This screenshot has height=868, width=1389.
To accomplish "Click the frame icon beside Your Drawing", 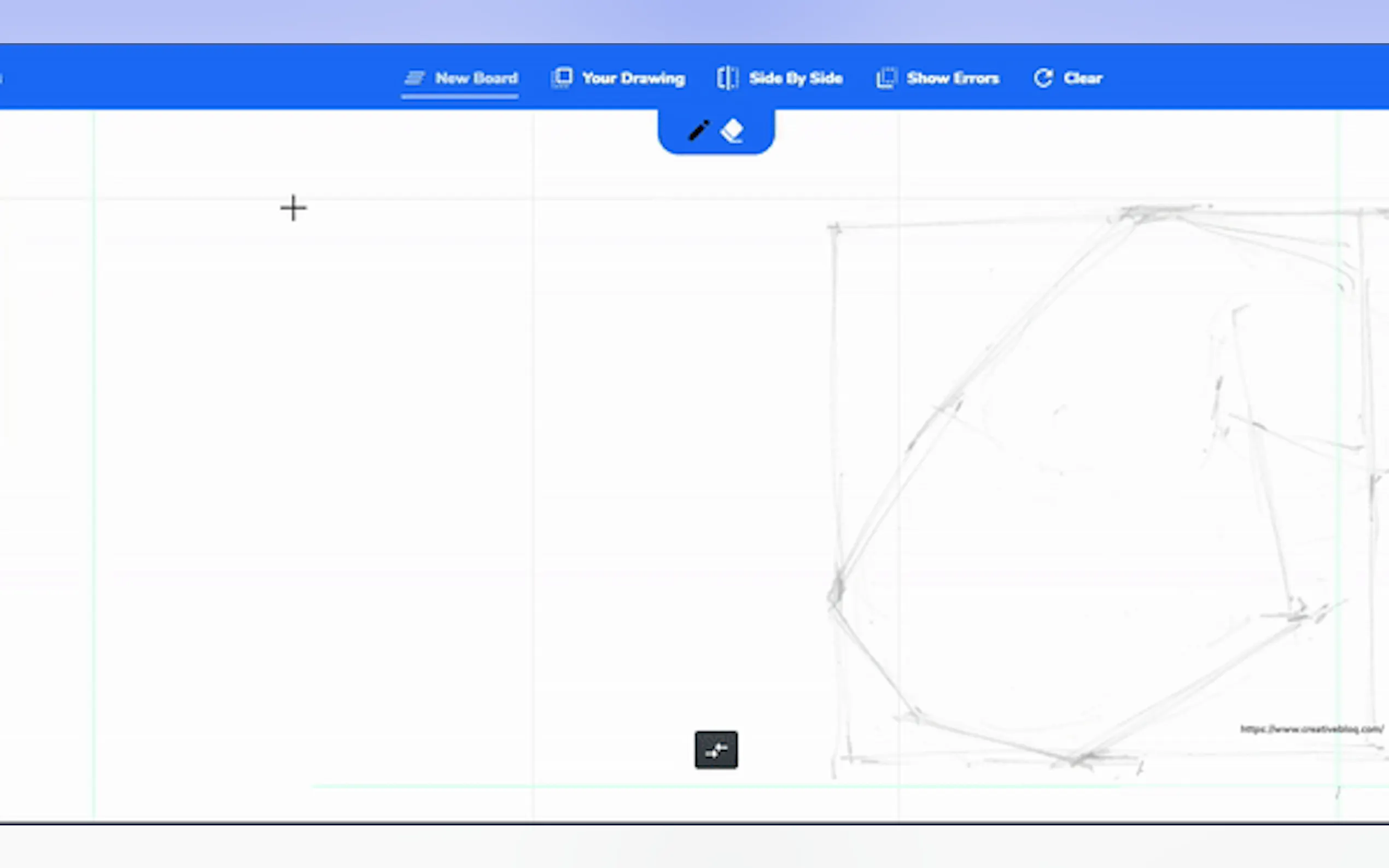I will tap(562, 78).
